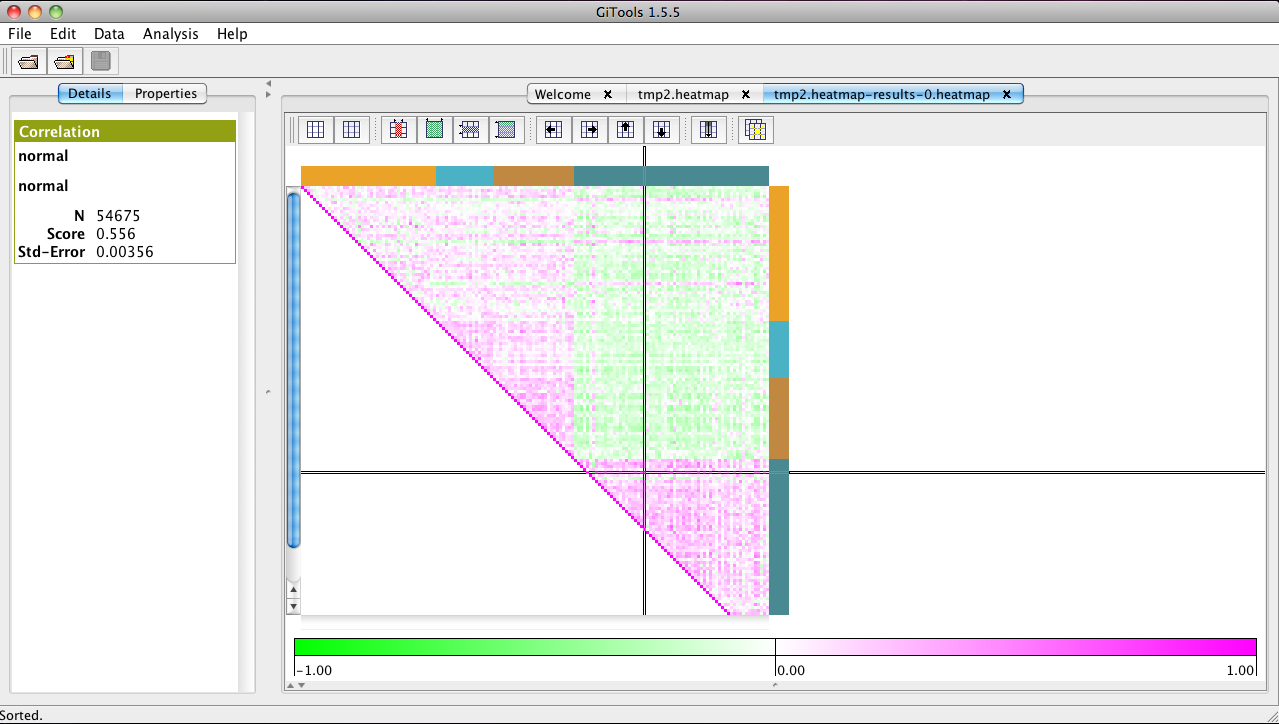Switch to the Properties view
Viewport: 1279px width, 724px height.
[x=166, y=93]
